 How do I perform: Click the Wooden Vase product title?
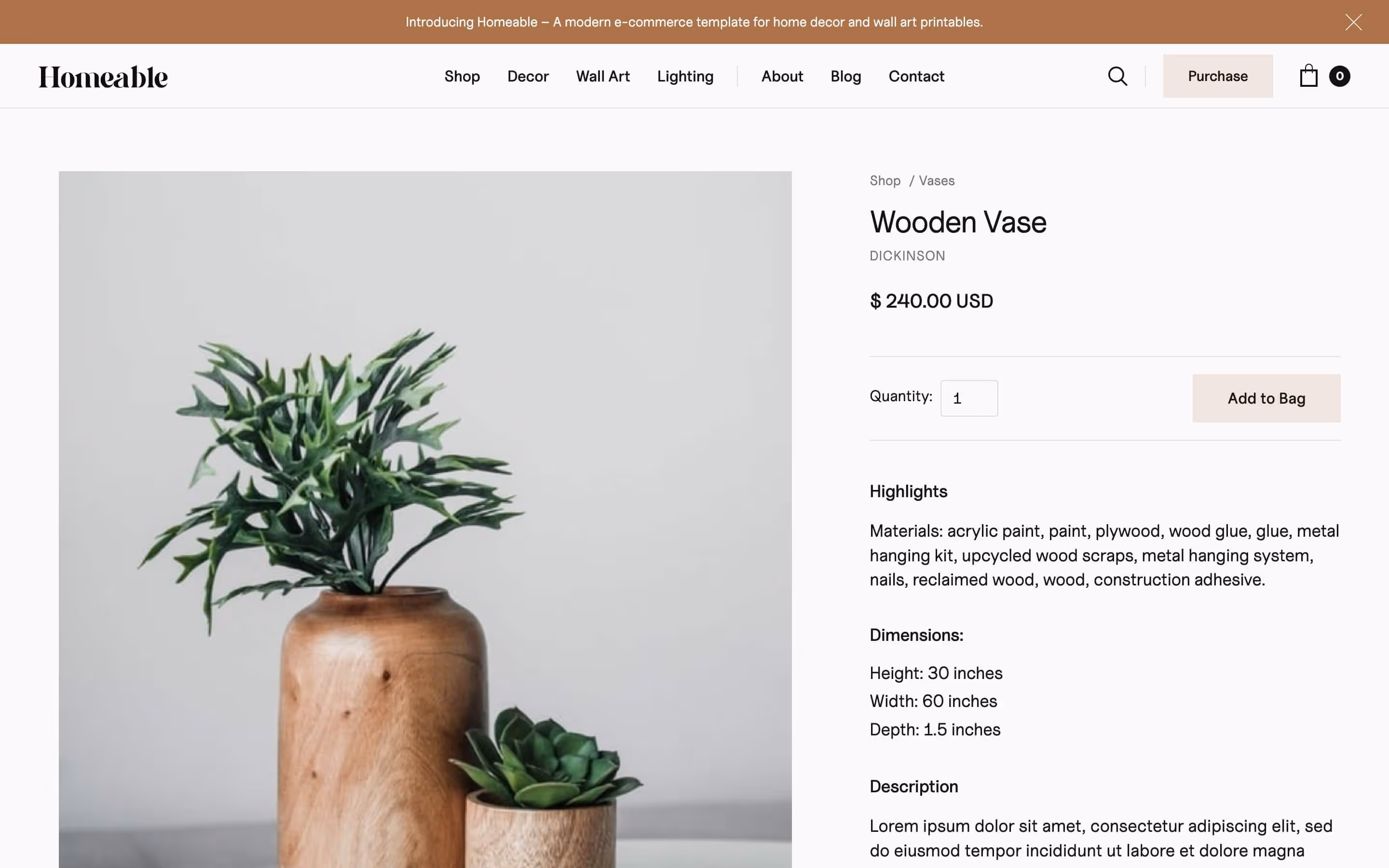(958, 222)
